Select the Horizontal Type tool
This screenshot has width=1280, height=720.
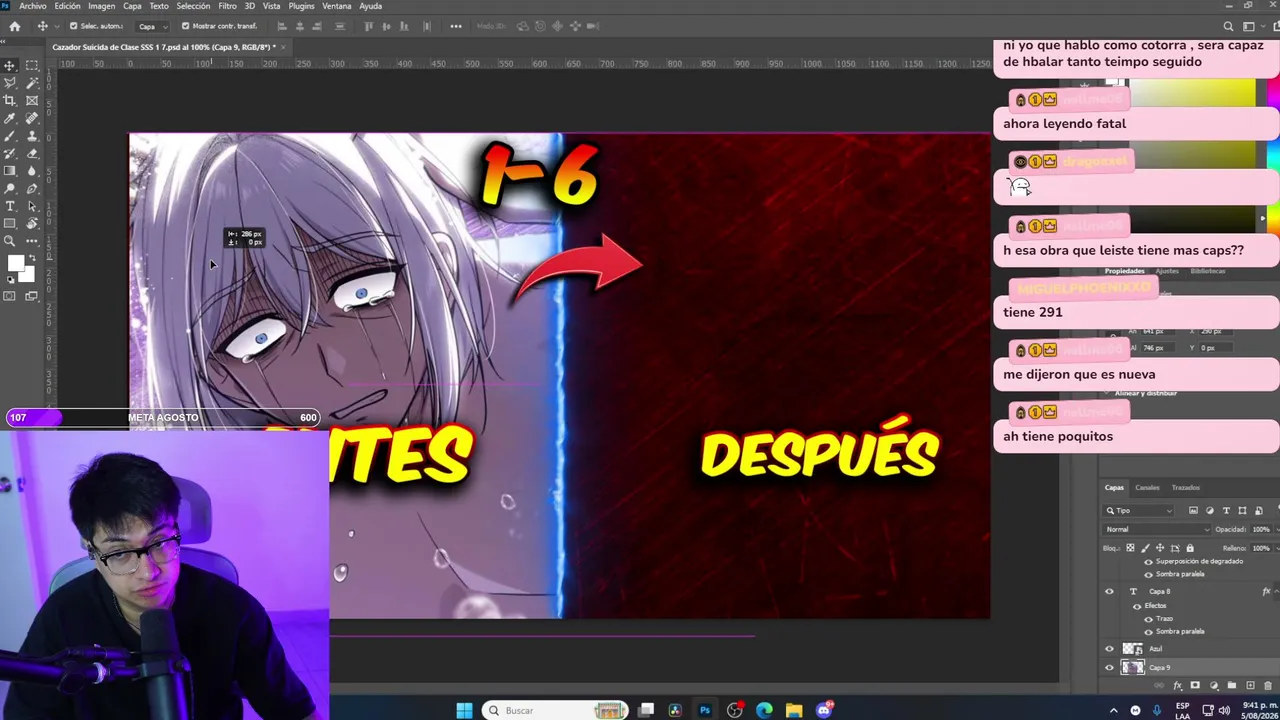(10, 206)
